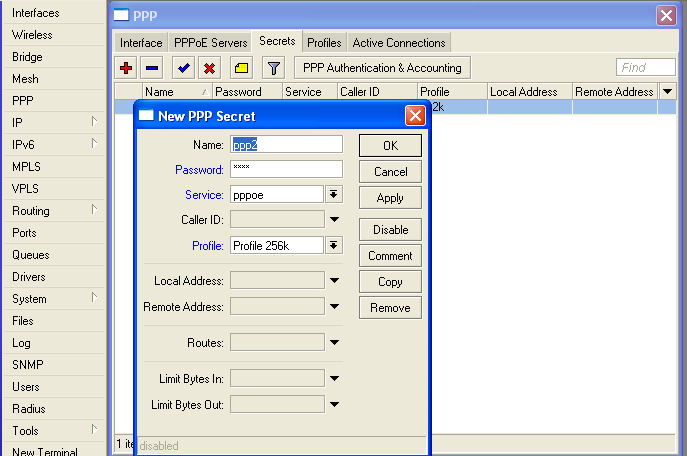
Task: Enable entry with the blue checkmark icon
Action: [184, 68]
